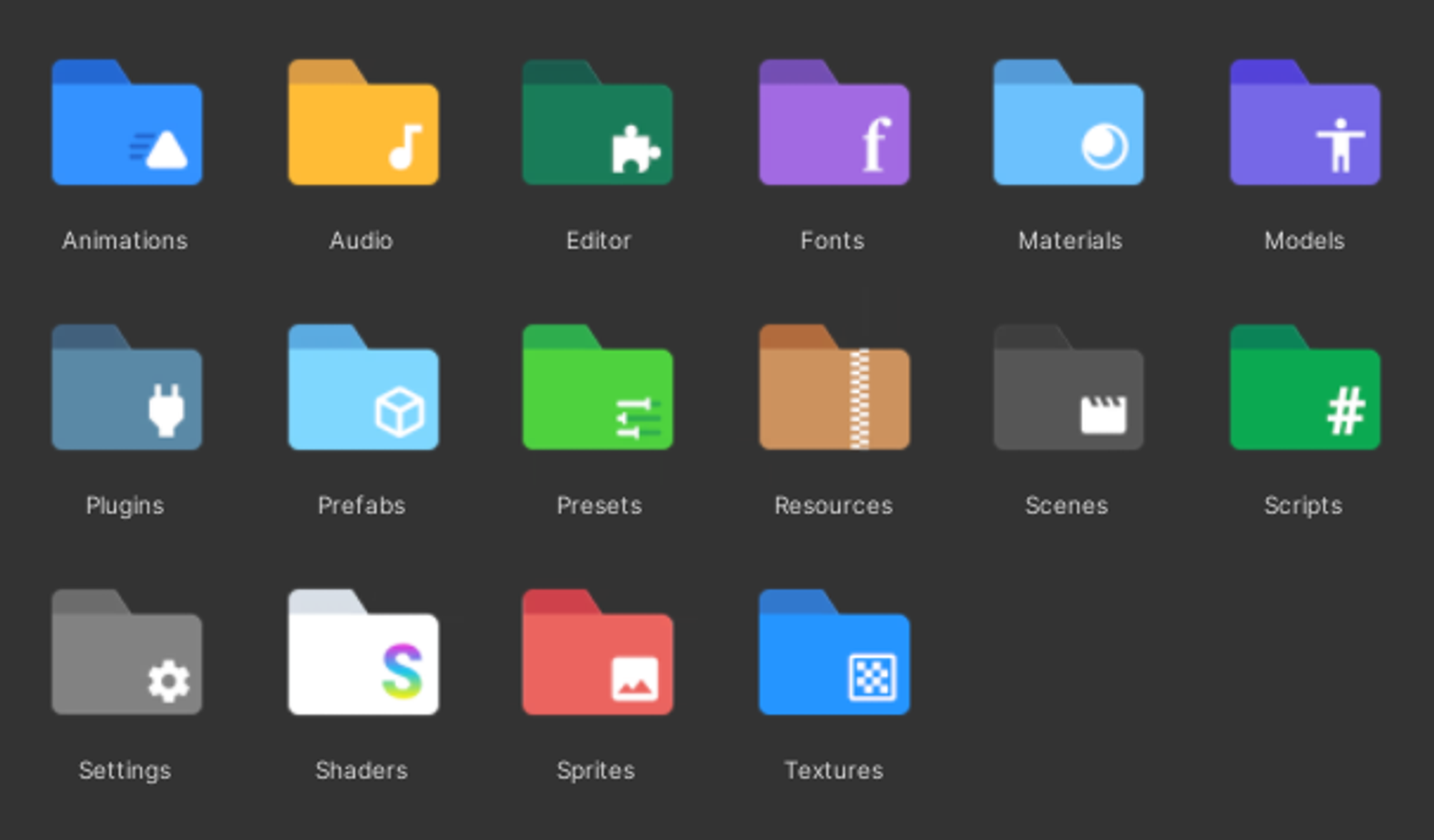
Task: Select the gray Settings folder with gear
Action: 127,654
